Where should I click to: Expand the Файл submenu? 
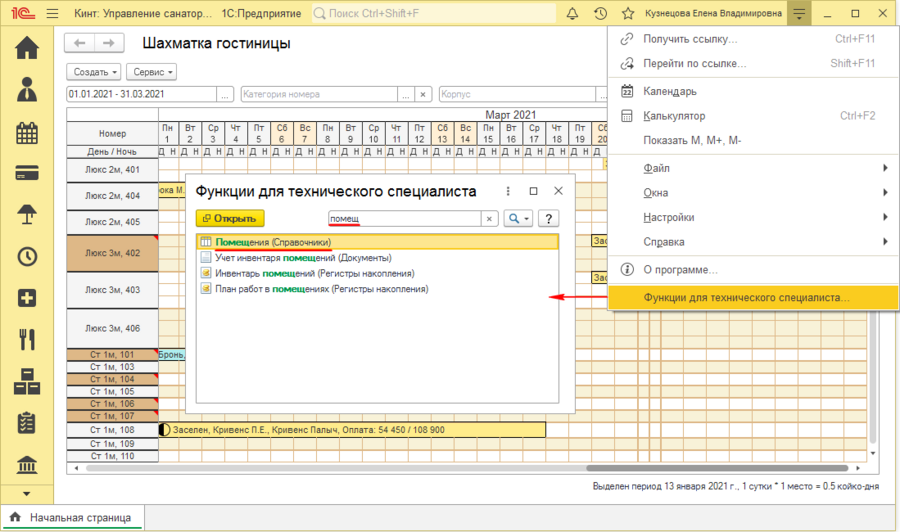click(x=754, y=168)
